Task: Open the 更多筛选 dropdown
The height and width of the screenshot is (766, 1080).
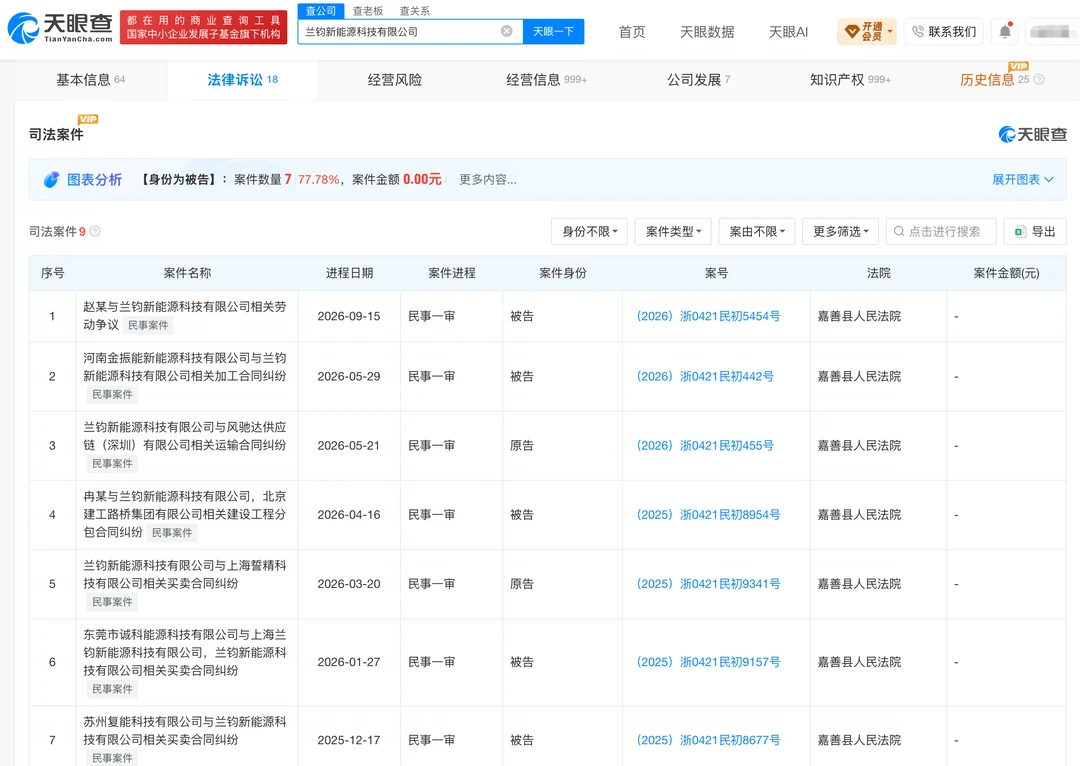Action: [x=840, y=231]
